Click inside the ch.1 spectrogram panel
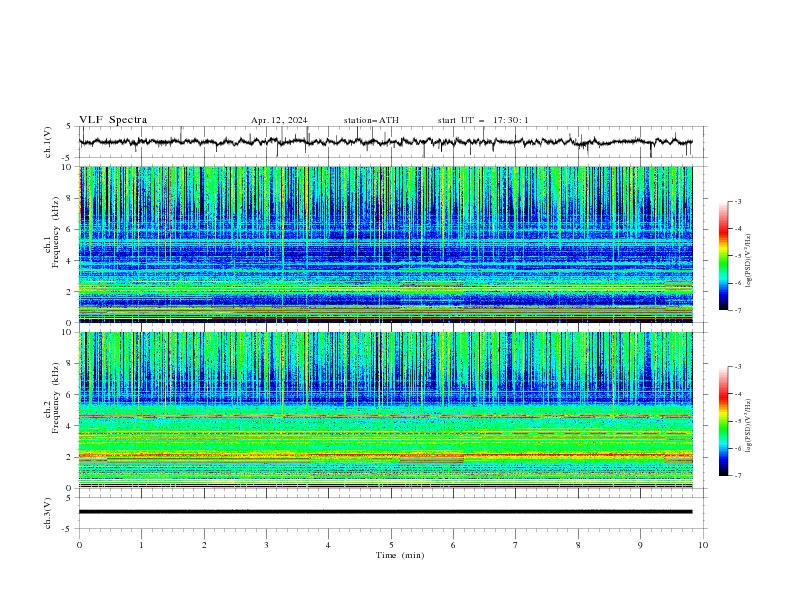792x612 pixels. tap(386, 244)
